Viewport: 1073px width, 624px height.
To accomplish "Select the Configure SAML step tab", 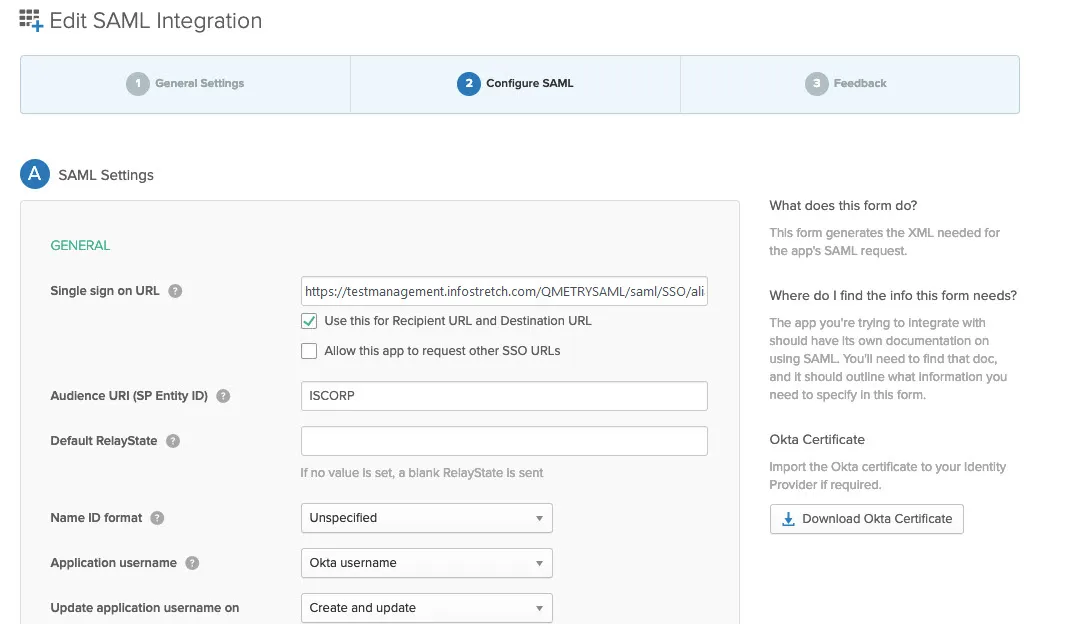I will pyautogui.click(x=516, y=84).
